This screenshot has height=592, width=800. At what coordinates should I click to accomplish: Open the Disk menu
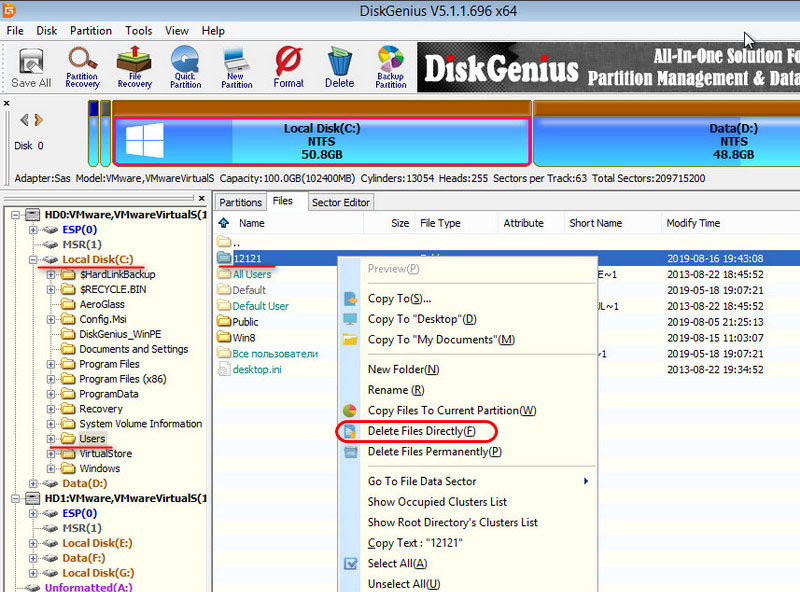(x=46, y=31)
